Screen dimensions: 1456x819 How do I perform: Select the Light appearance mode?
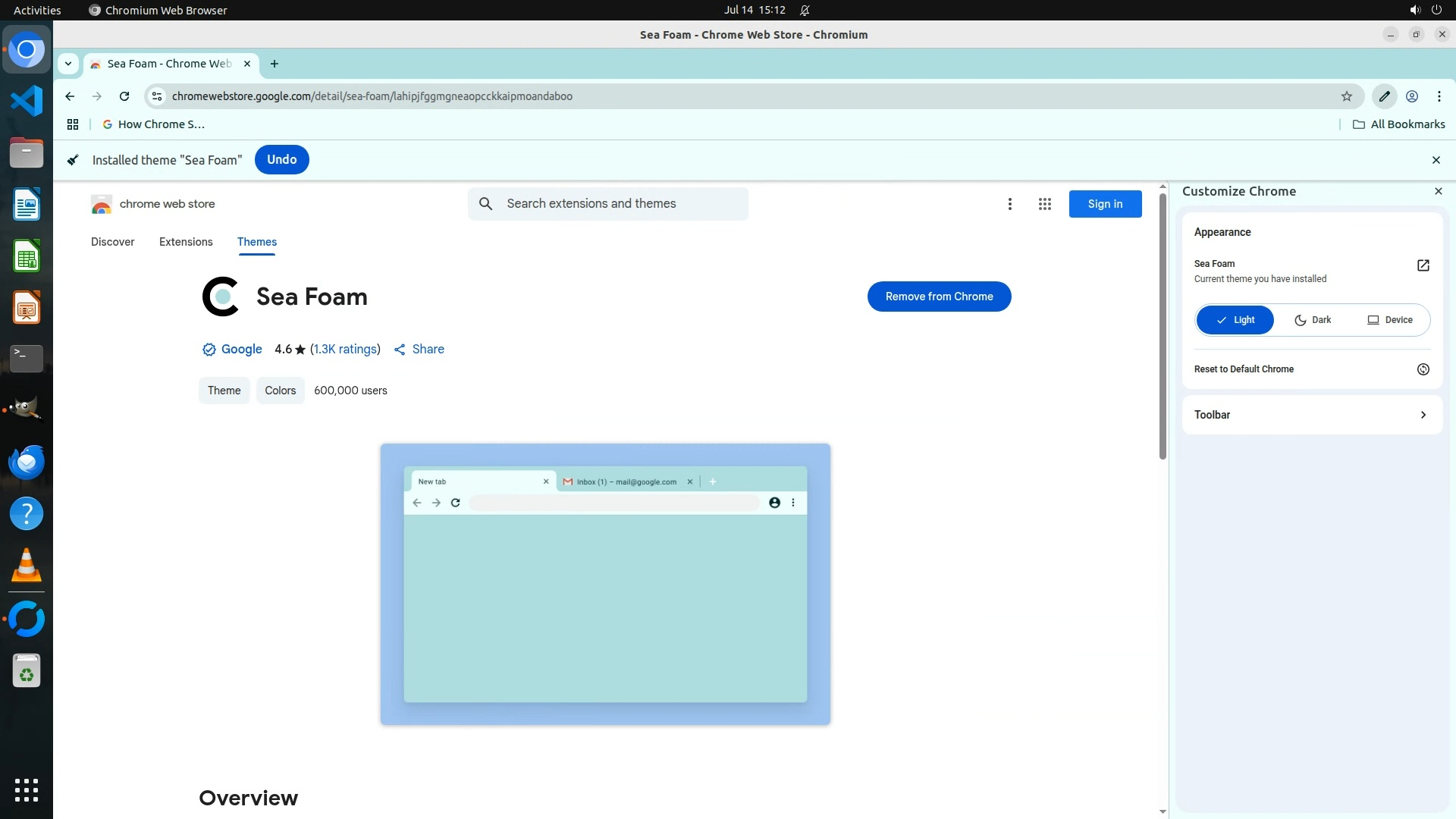pos(1235,320)
